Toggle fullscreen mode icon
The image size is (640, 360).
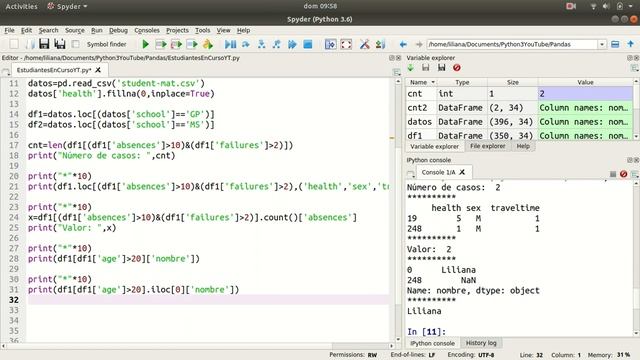click(346, 44)
